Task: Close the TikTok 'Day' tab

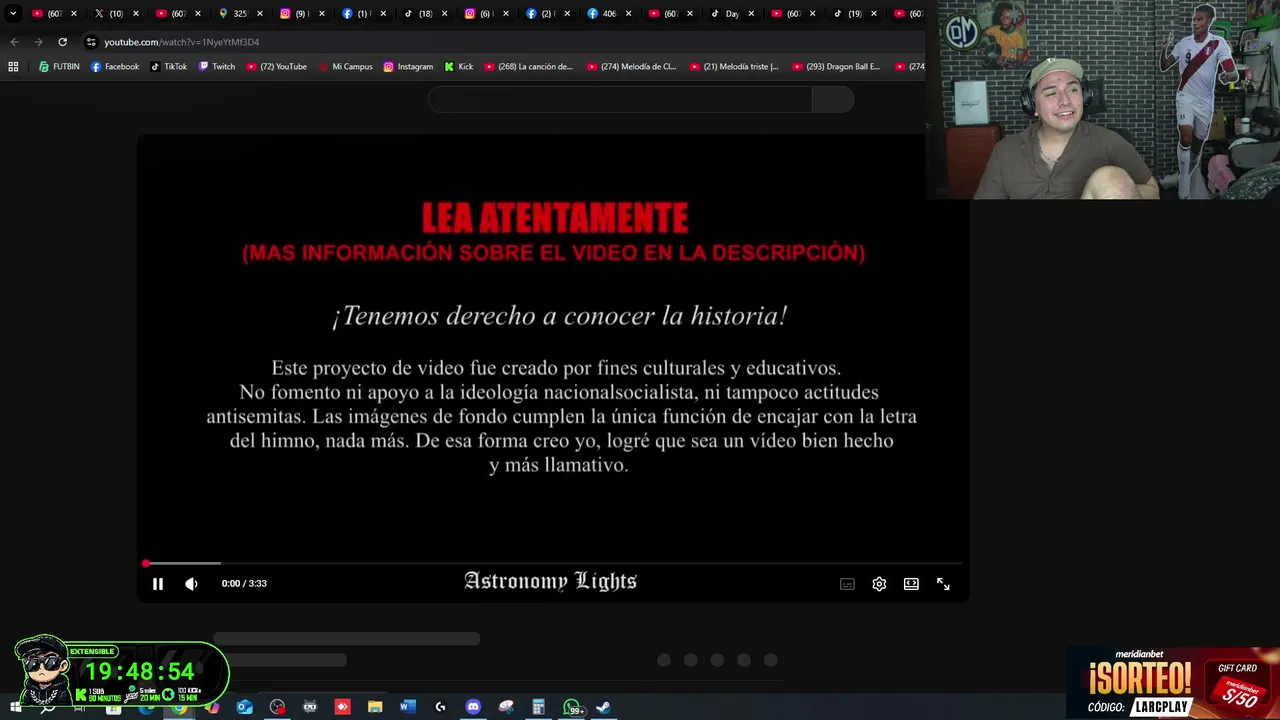Action: point(750,14)
